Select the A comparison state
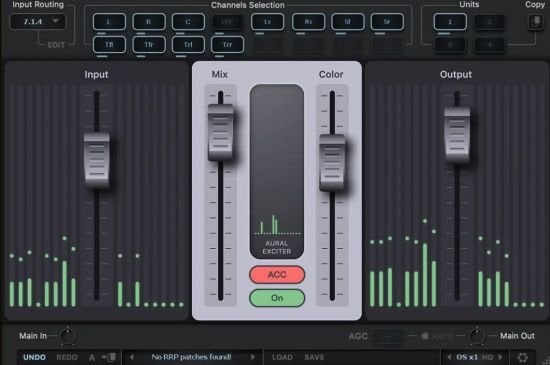 coord(92,358)
